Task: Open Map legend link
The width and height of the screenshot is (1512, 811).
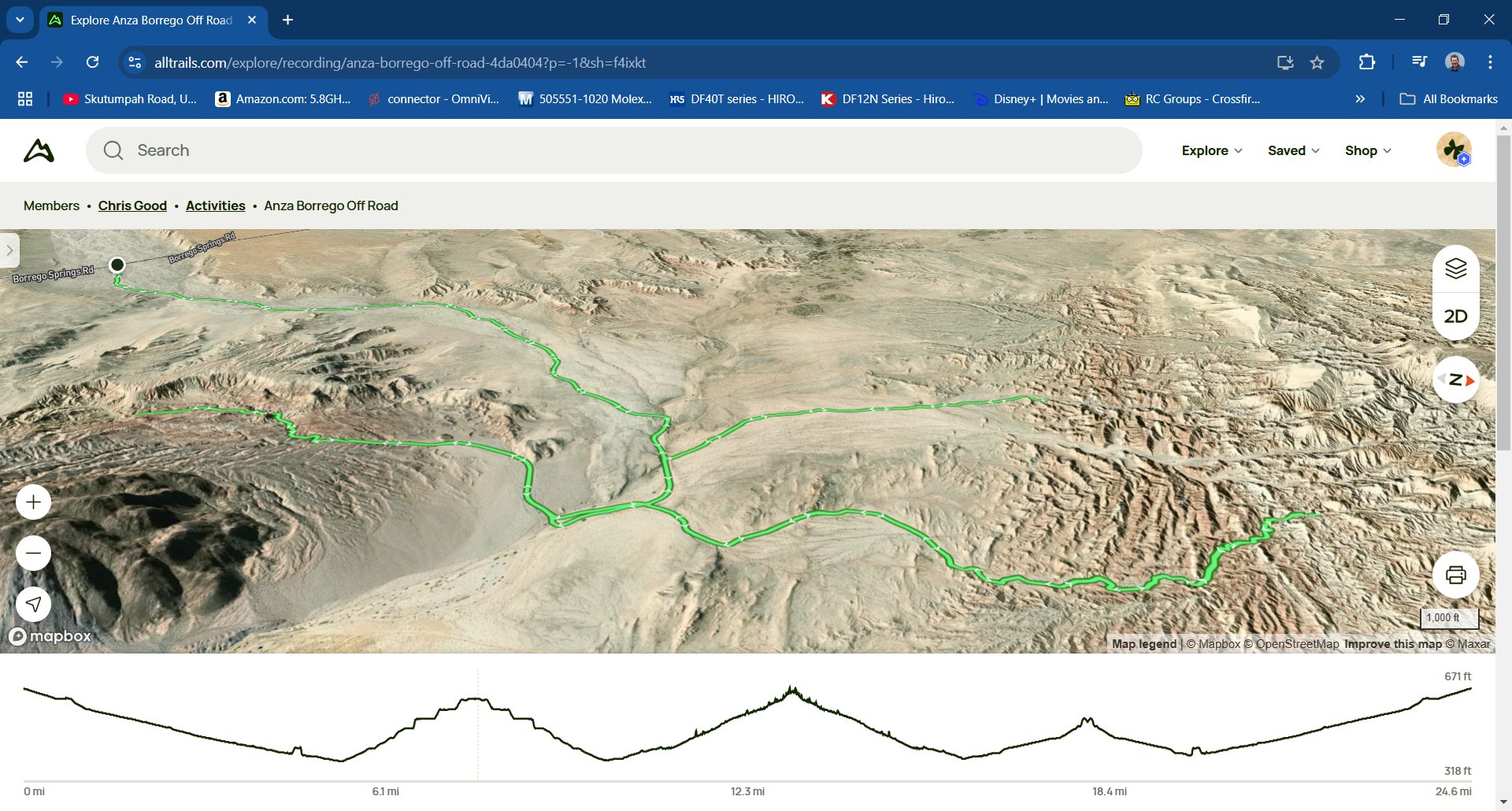Action: tap(1143, 644)
